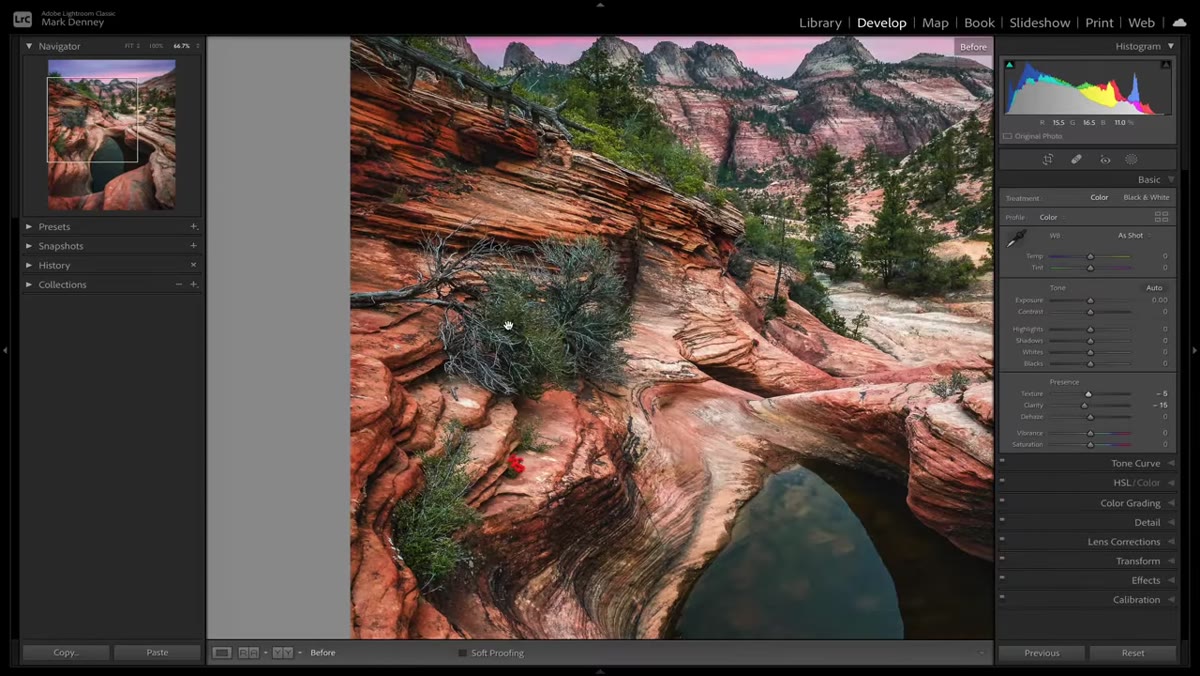
Task: Add new collection with plus icon
Action: click(x=194, y=284)
